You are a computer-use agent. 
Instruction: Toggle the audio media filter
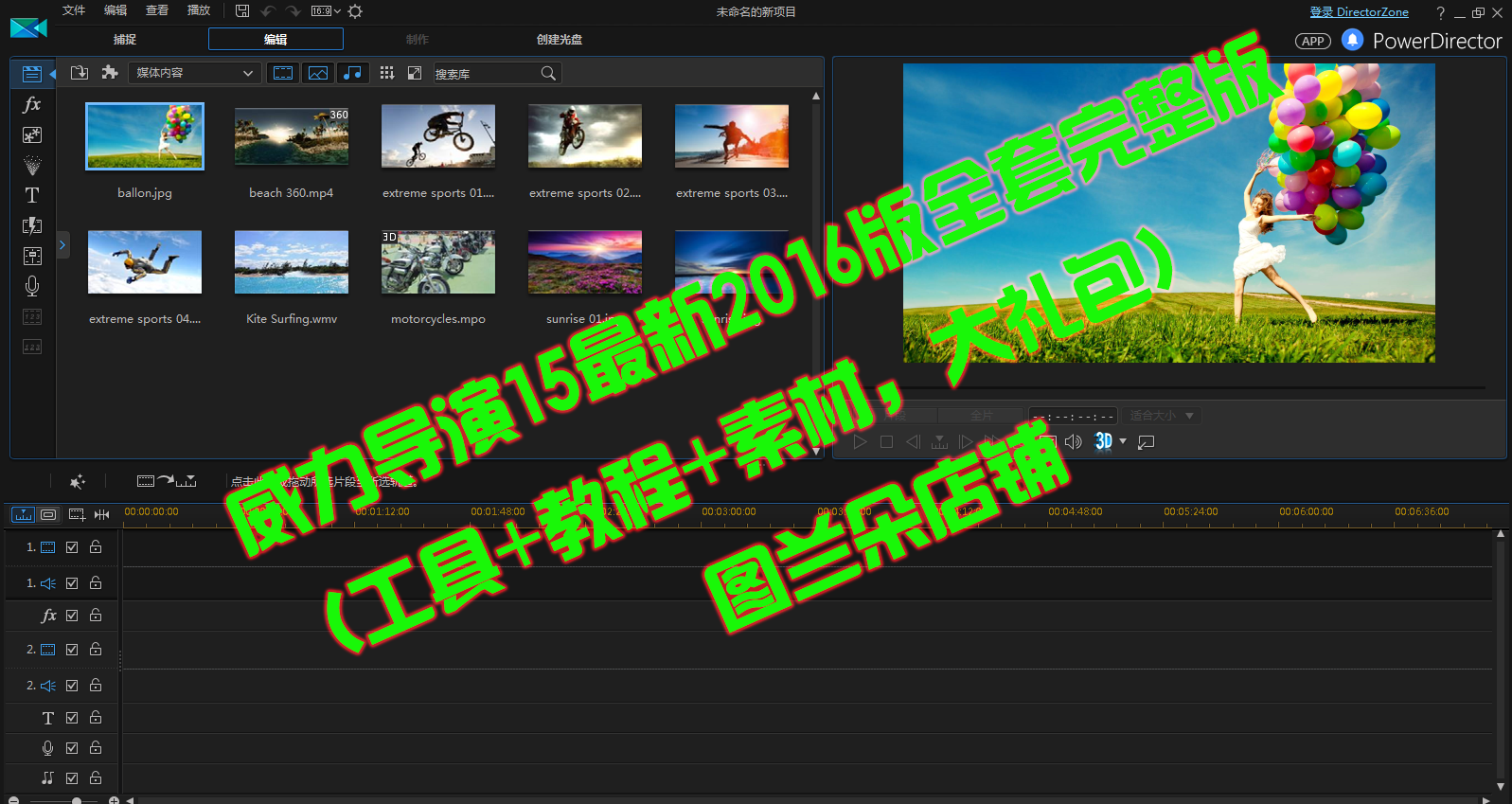click(352, 73)
